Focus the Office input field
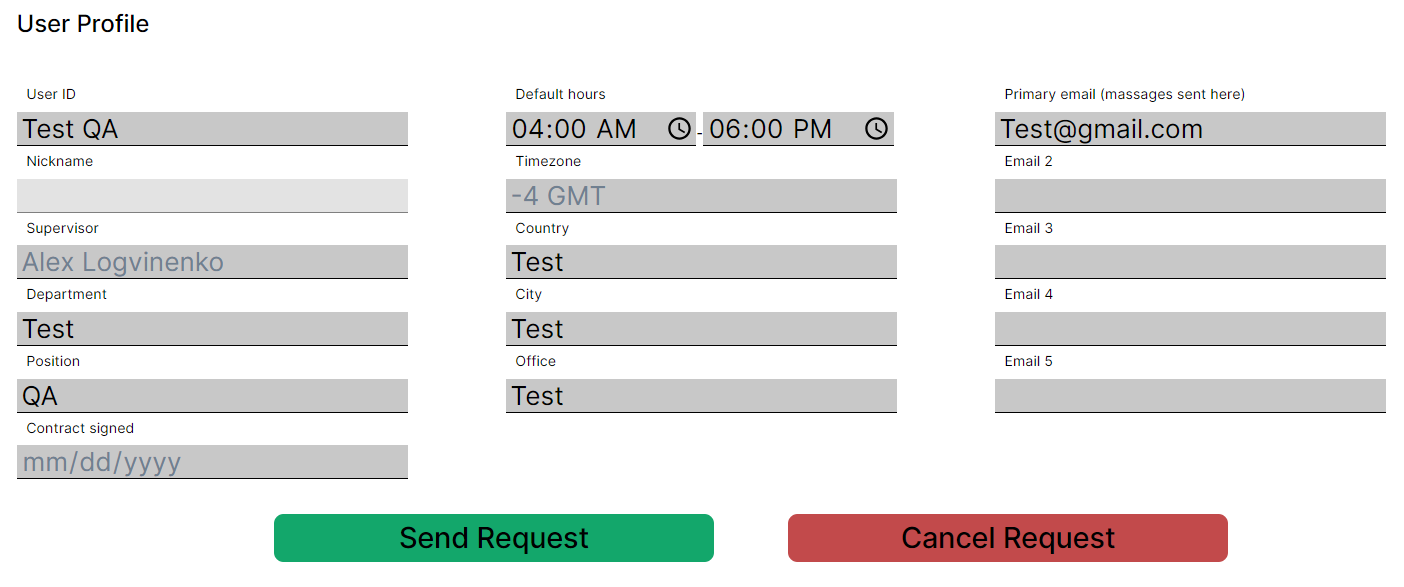The width and height of the screenshot is (1404, 587). tap(701, 396)
